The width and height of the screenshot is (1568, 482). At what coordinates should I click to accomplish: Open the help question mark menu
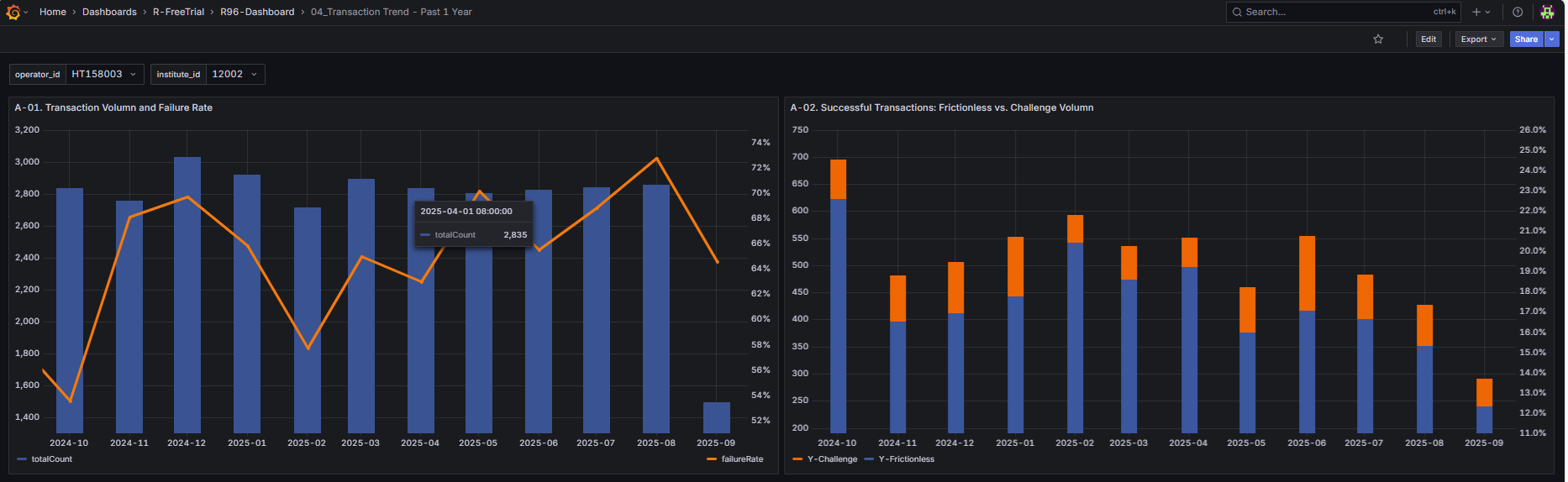(x=1518, y=12)
